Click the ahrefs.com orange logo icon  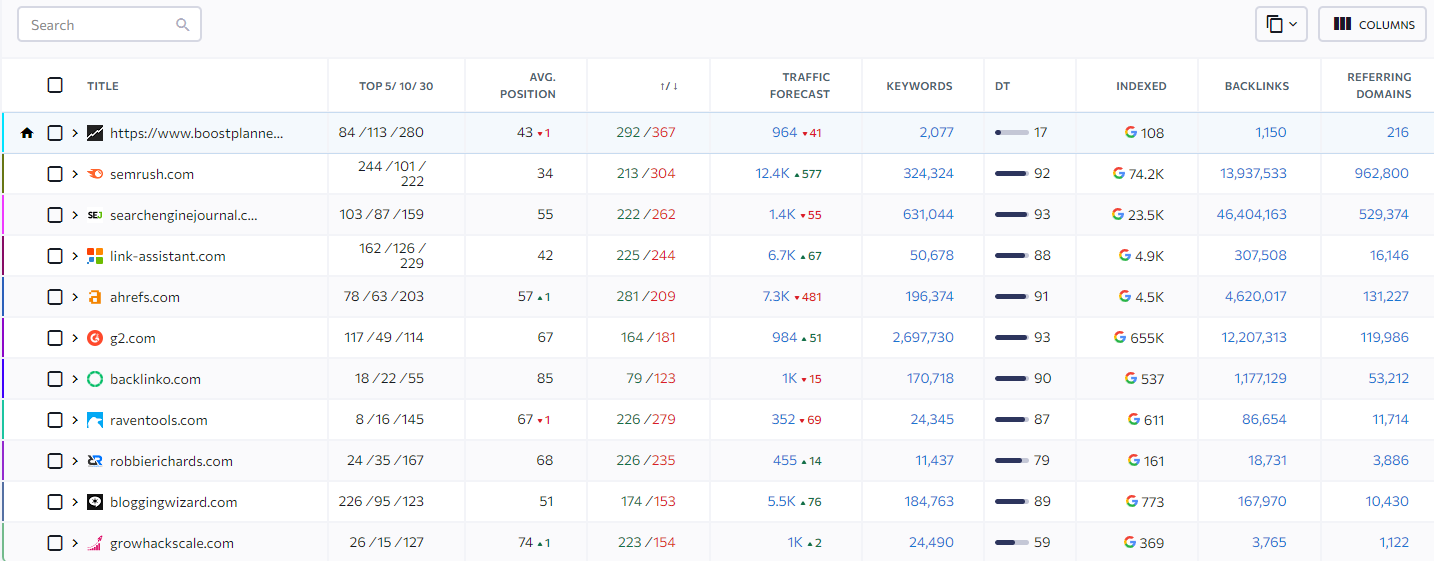pos(95,297)
